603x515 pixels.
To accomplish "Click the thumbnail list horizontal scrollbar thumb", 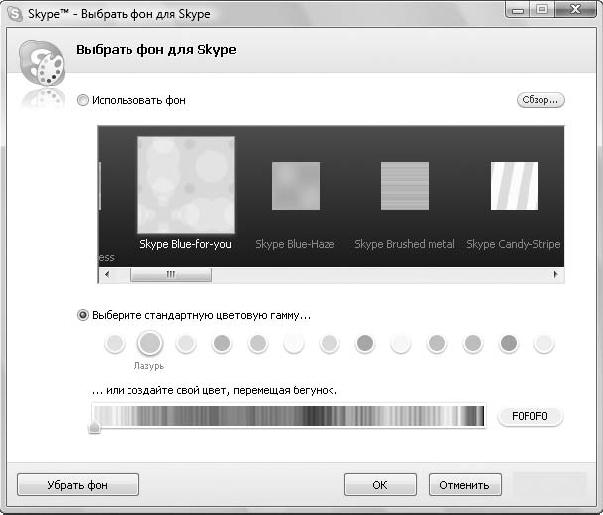I will 169,274.
